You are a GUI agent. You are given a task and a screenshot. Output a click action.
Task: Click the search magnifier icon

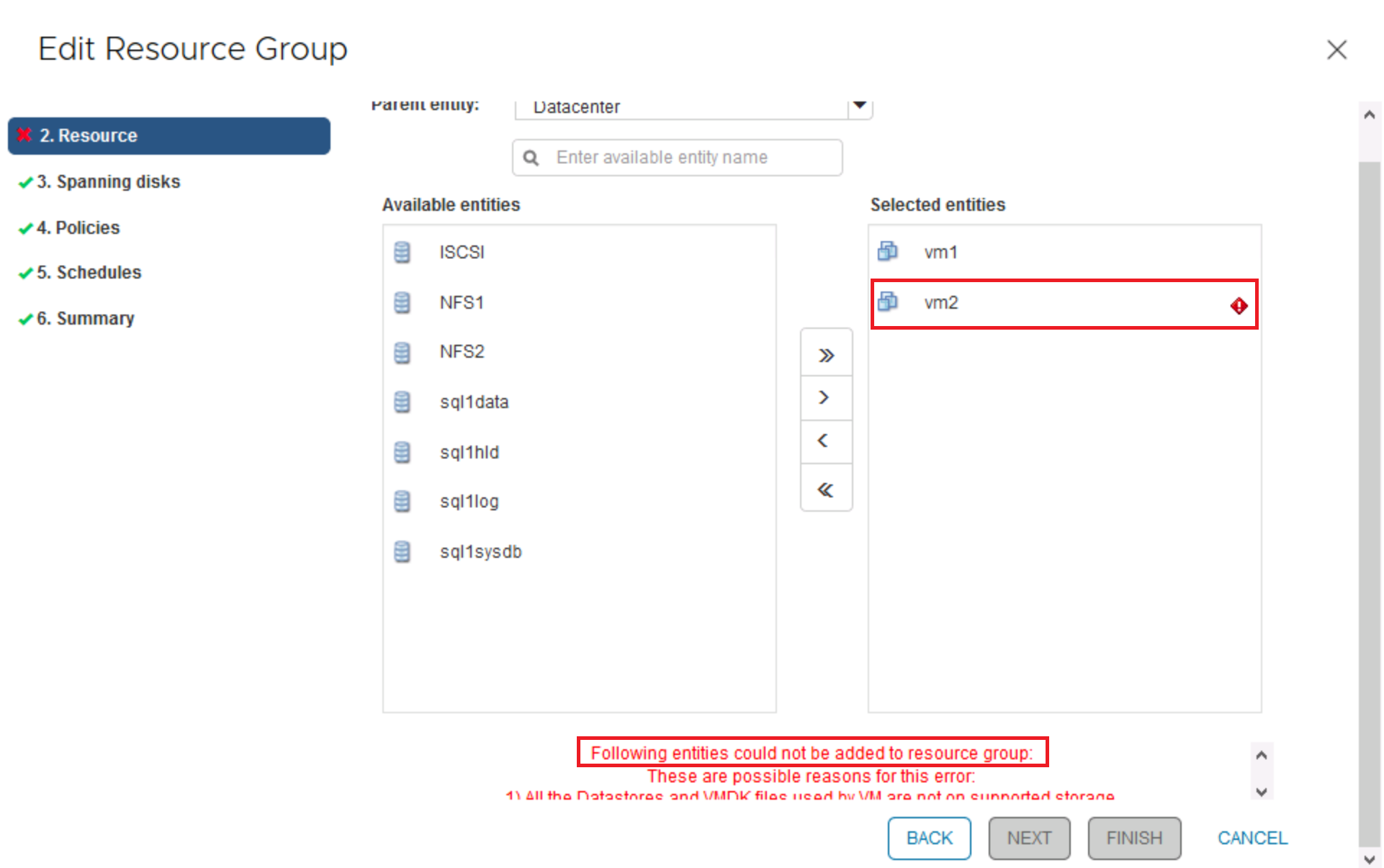tap(531, 158)
